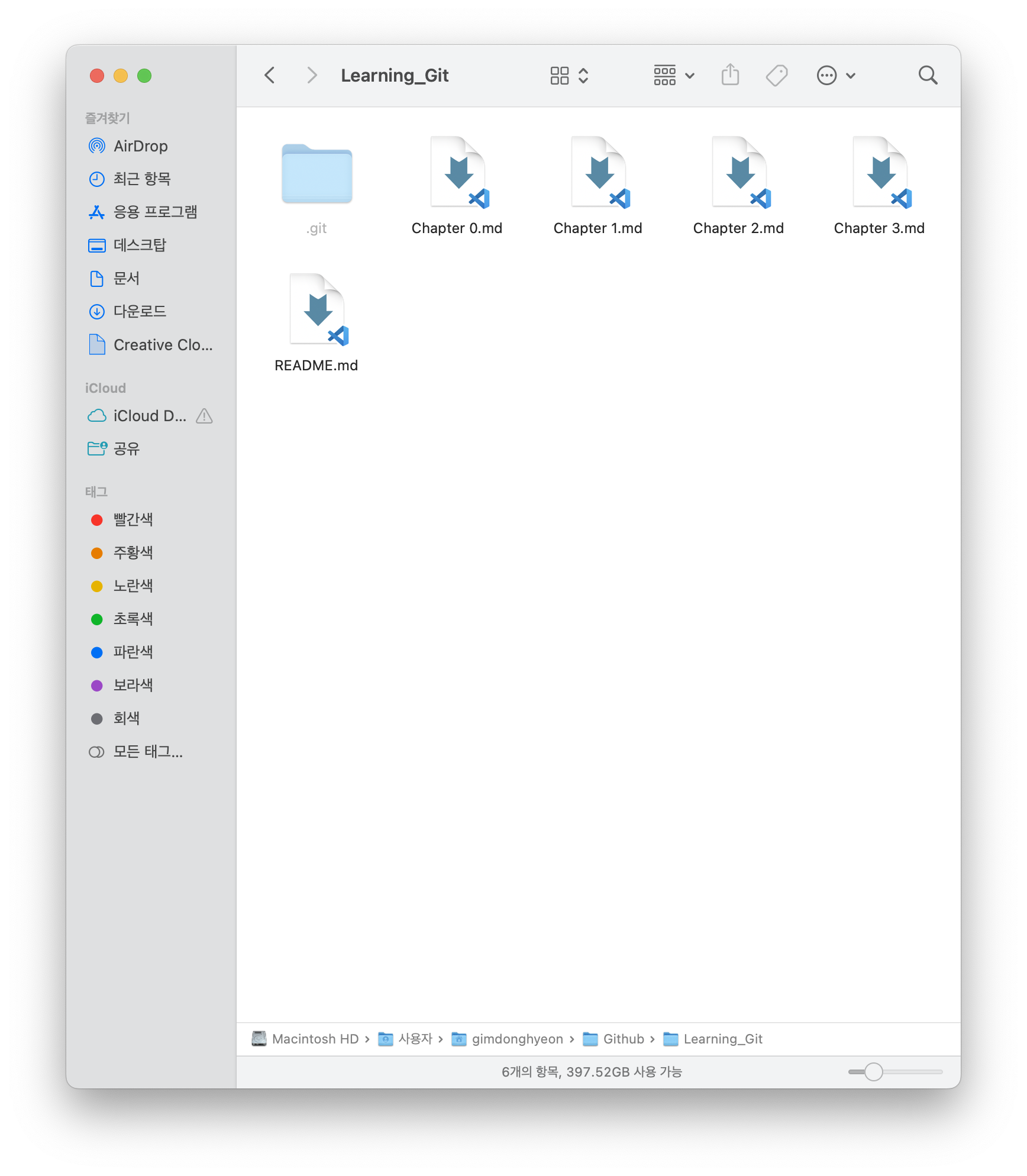Screen dimensions: 1027x1176
Task: Filter by the 파란색 blue tag
Action: pyautogui.click(x=151, y=652)
